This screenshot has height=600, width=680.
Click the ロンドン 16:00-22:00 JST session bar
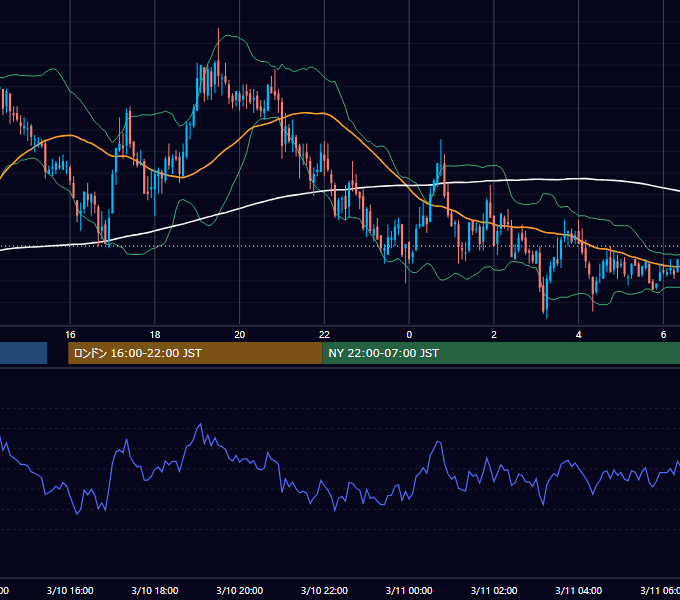195,353
